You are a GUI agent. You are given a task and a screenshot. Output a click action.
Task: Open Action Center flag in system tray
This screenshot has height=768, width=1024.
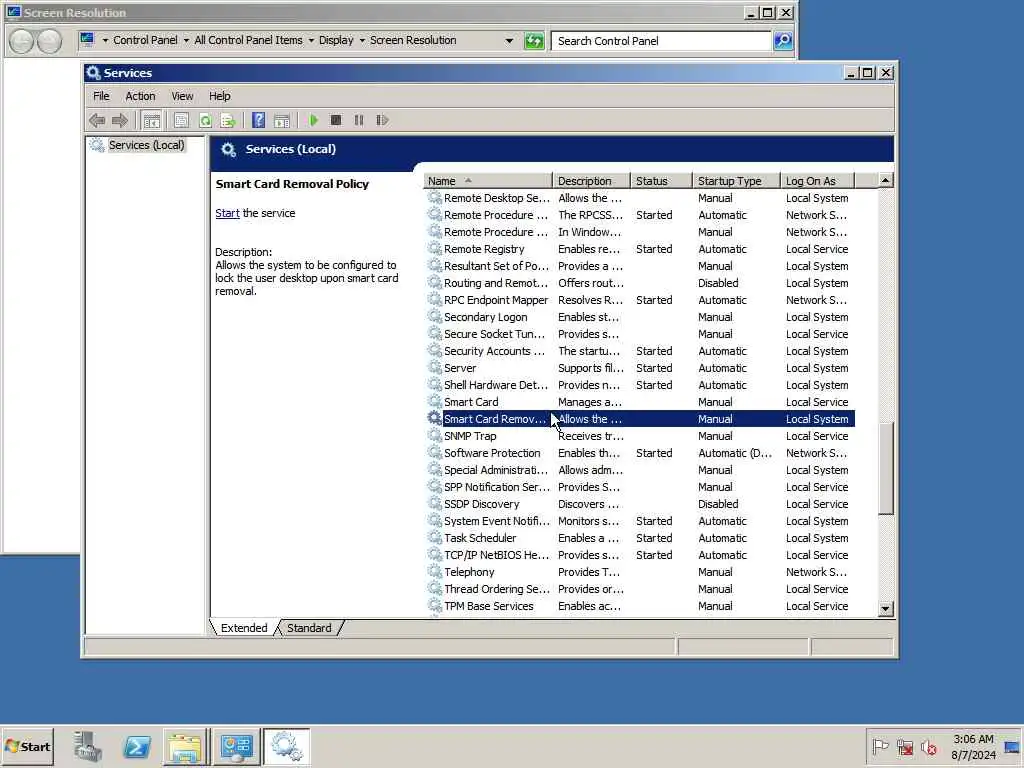click(x=880, y=746)
